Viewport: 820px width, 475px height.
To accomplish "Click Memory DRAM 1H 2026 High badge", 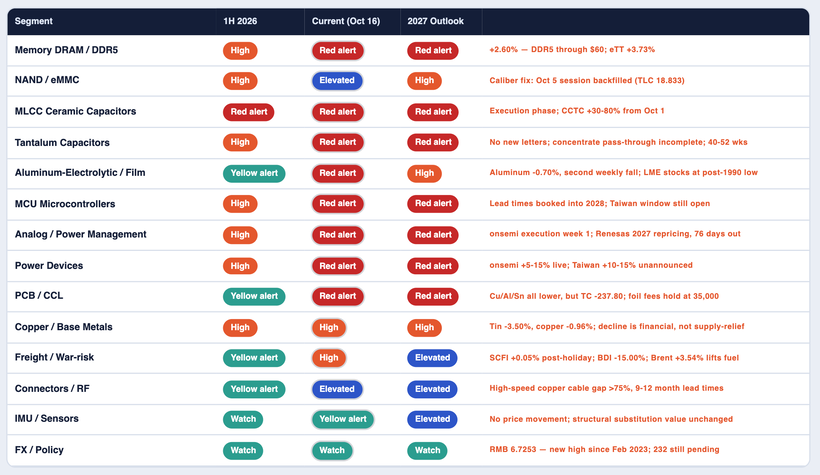I will click(x=240, y=51).
